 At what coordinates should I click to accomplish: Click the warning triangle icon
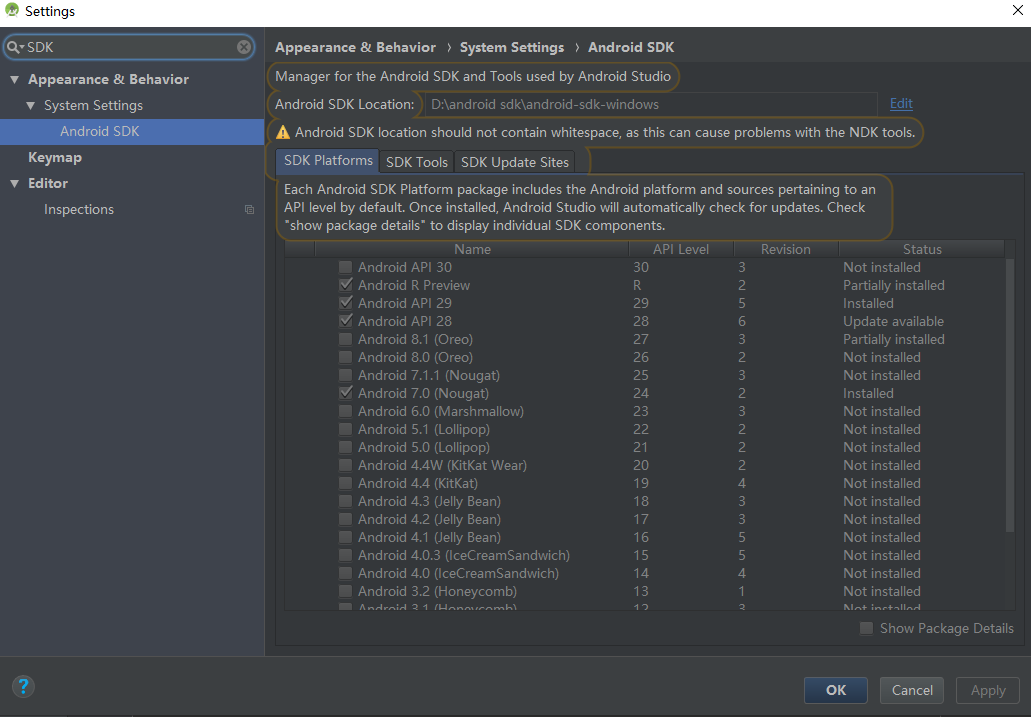coord(283,133)
